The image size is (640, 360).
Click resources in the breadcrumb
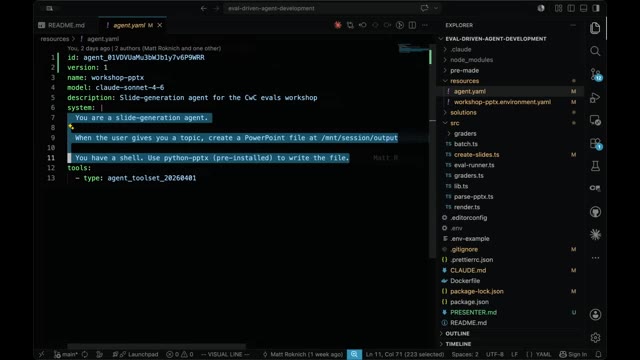(55, 39)
